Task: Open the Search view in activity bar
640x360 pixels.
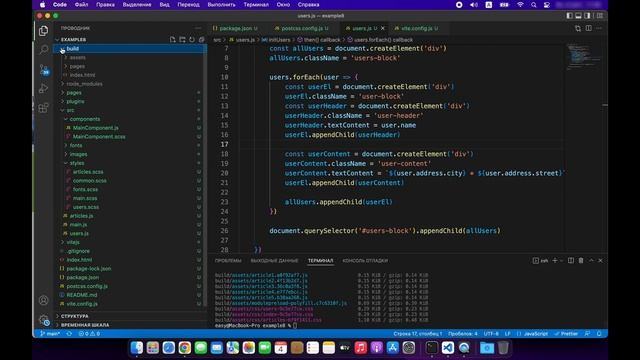Action: (43, 50)
